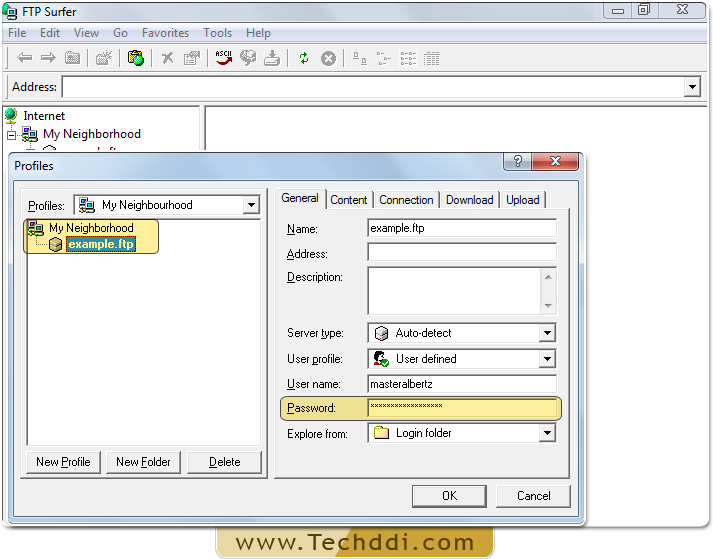Toggle ASCII transfer mode icon
This screenshot has width=713, height=559.
[x=223, y=58]
